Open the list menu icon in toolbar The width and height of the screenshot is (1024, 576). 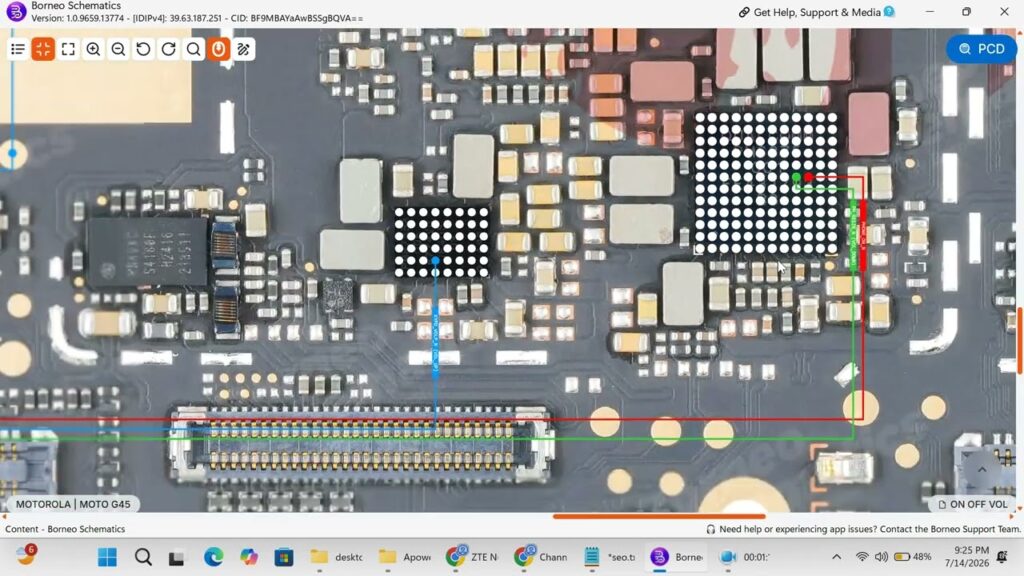point(18,49)
